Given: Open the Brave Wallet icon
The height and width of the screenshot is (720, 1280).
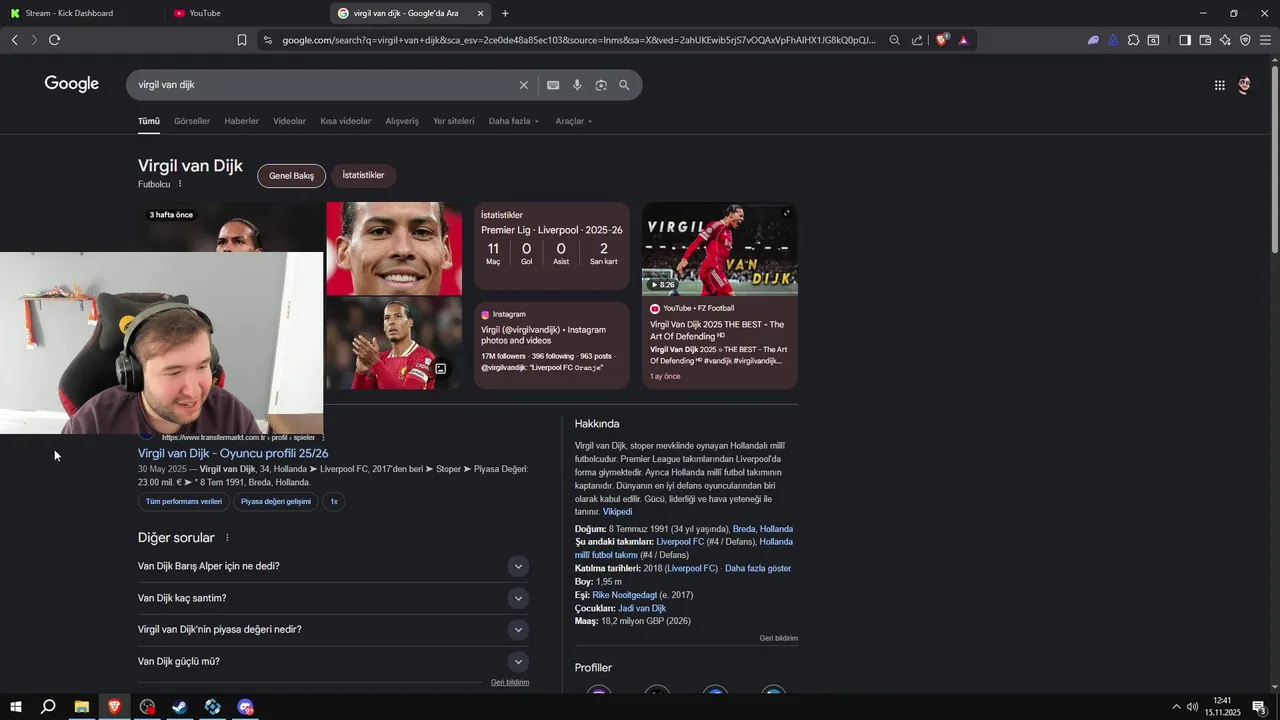Looking at the screenshot, I should 1205,40.
